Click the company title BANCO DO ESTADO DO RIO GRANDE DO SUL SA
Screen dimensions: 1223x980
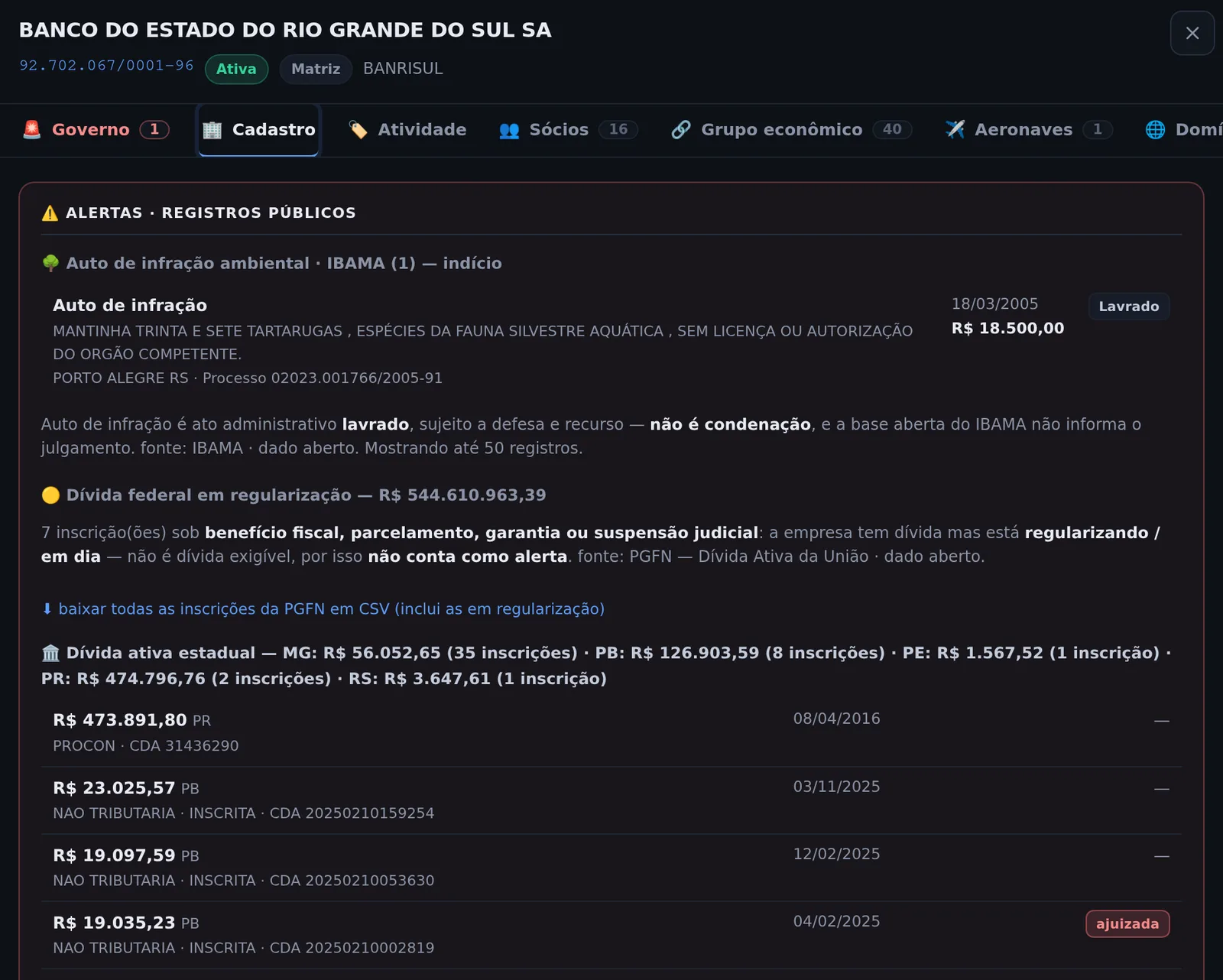click(x=285, y=30)
